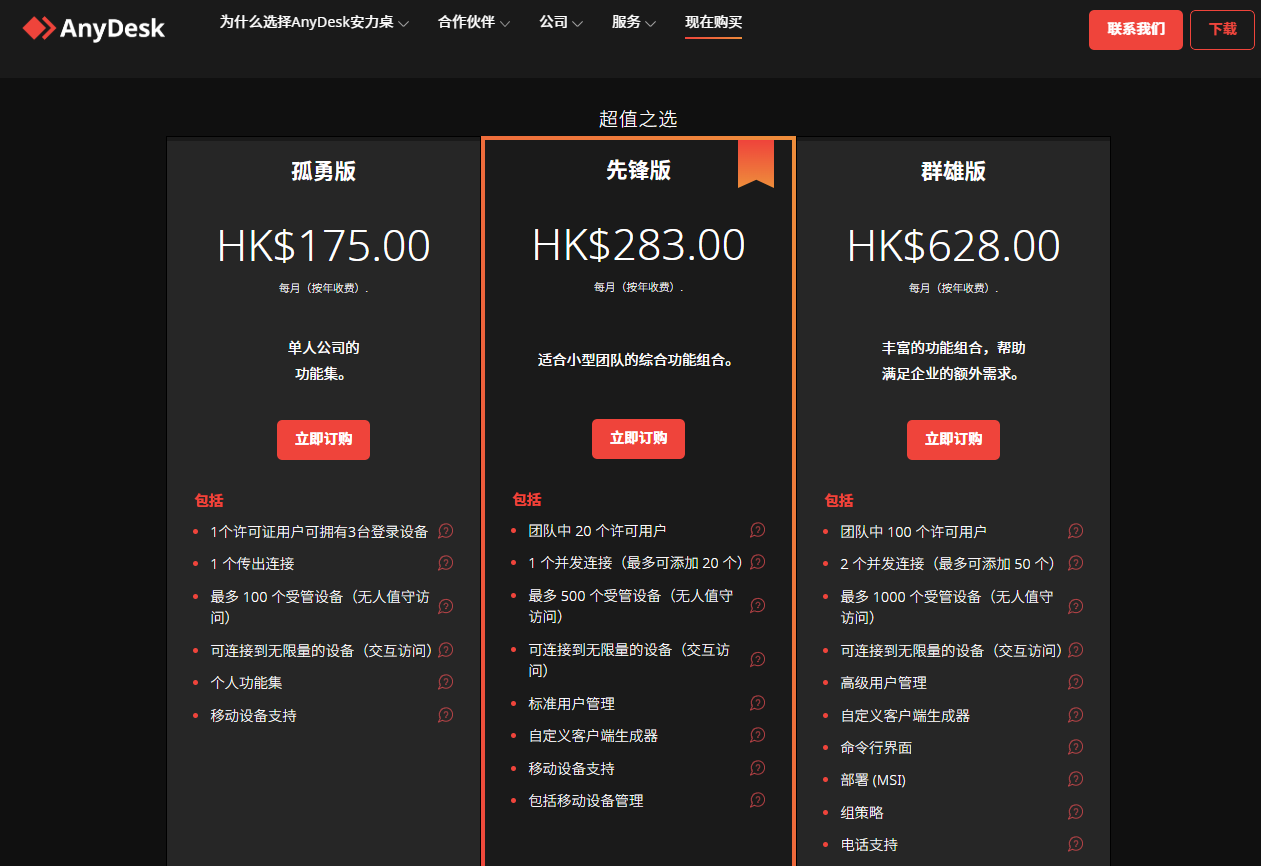This screenshot has width=1261, height=866.
Task: Open info icon beside 1 个传出连接
Action: [x=446, y=563]
